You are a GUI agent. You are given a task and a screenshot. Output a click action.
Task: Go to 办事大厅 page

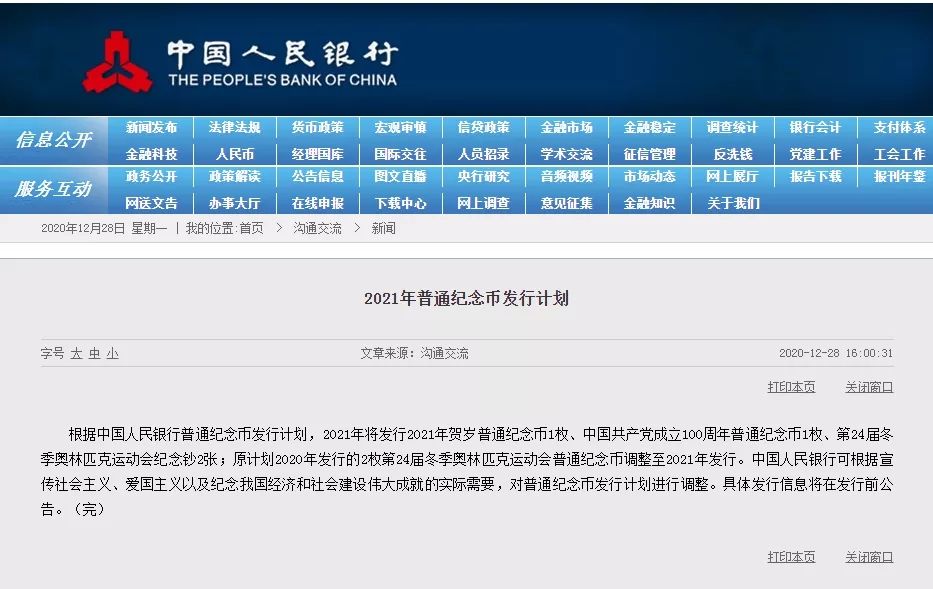tap(234, 203)
